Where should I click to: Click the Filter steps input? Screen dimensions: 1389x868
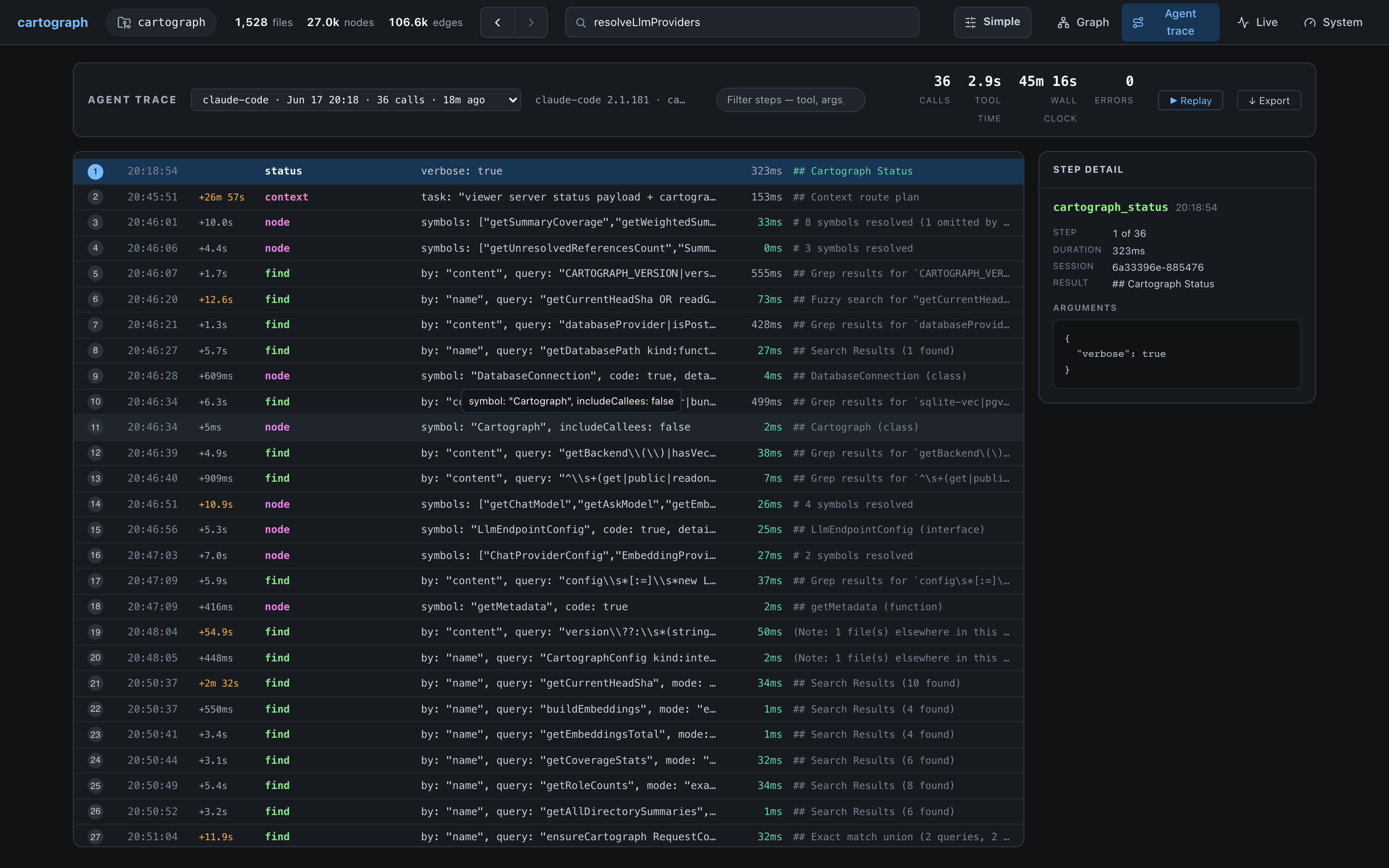click(790, 100)
